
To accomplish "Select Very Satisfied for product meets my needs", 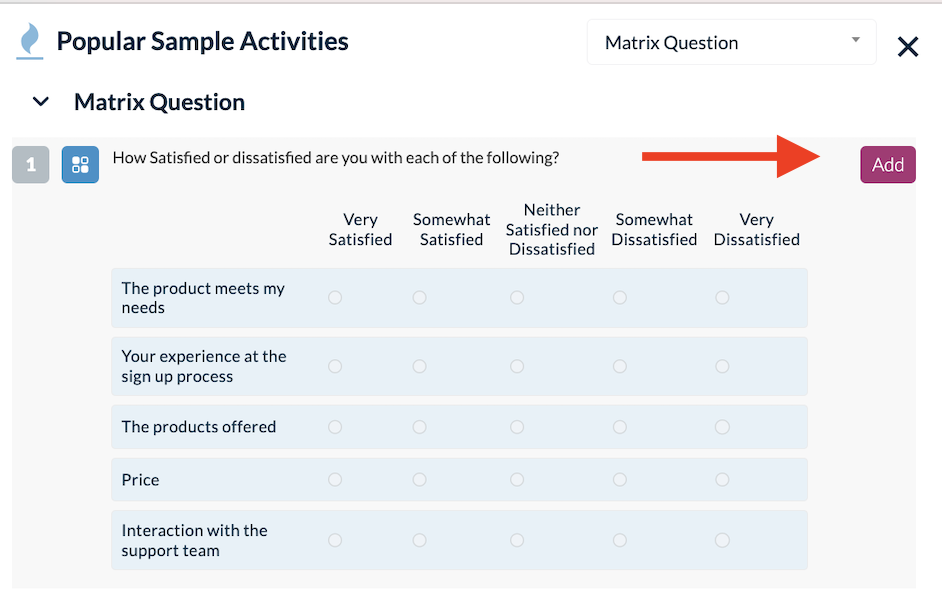I will tap(335, 297).
